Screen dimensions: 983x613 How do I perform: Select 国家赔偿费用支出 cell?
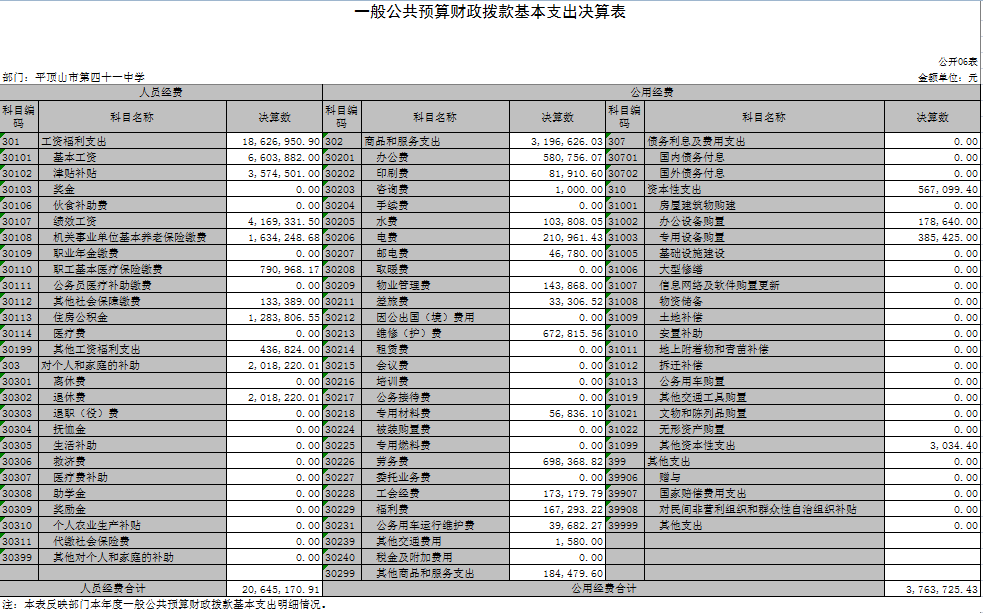tap(765, 493)
